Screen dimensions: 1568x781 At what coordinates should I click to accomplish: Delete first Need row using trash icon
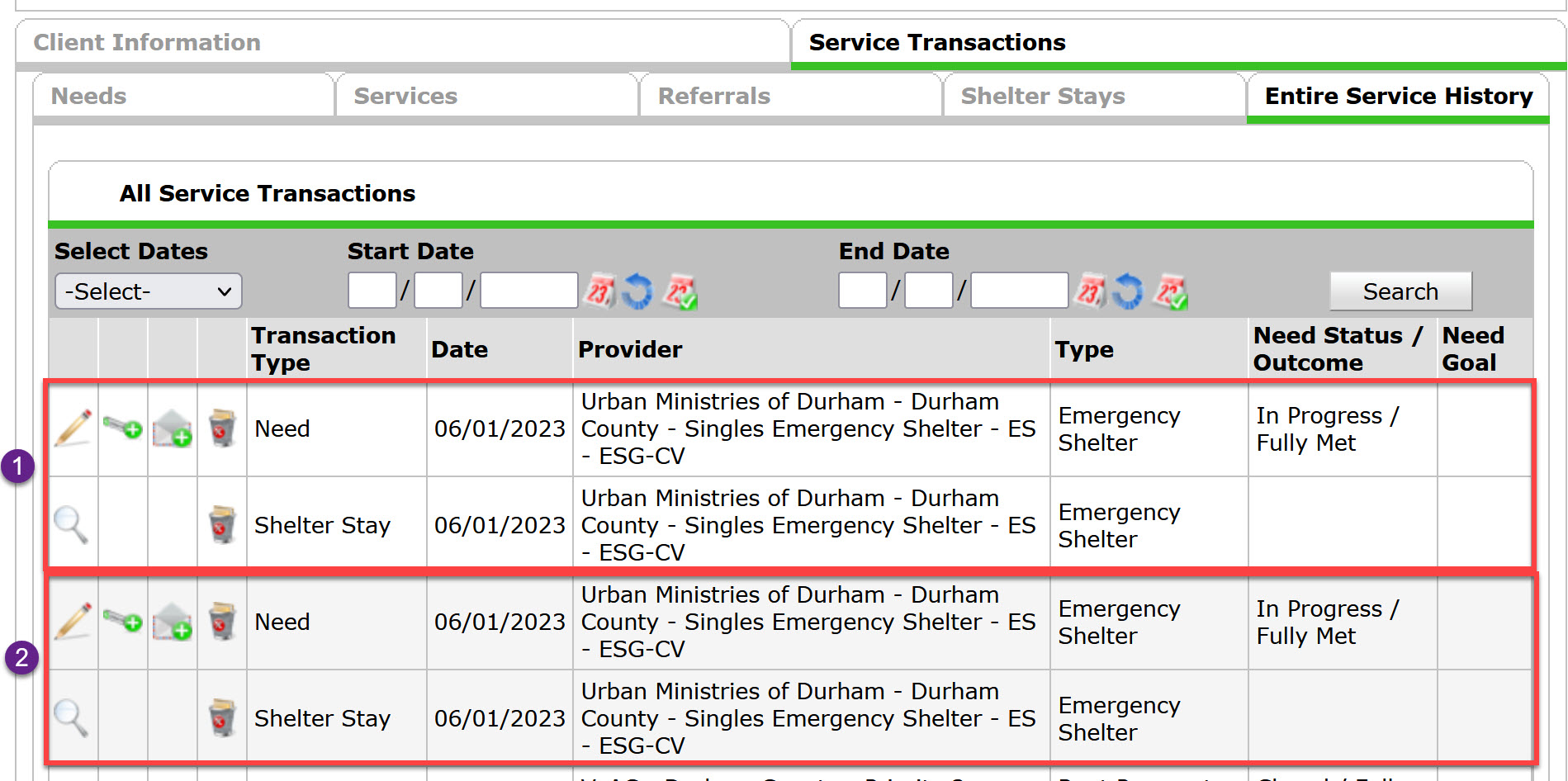point(221,428)
